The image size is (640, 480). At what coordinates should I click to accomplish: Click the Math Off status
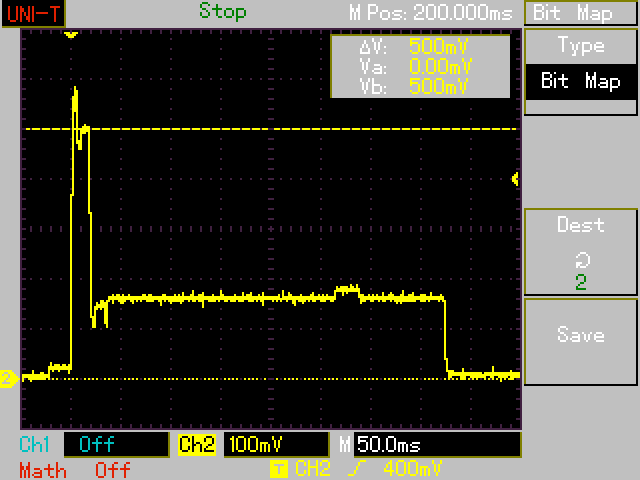click(x=113, y=470)
